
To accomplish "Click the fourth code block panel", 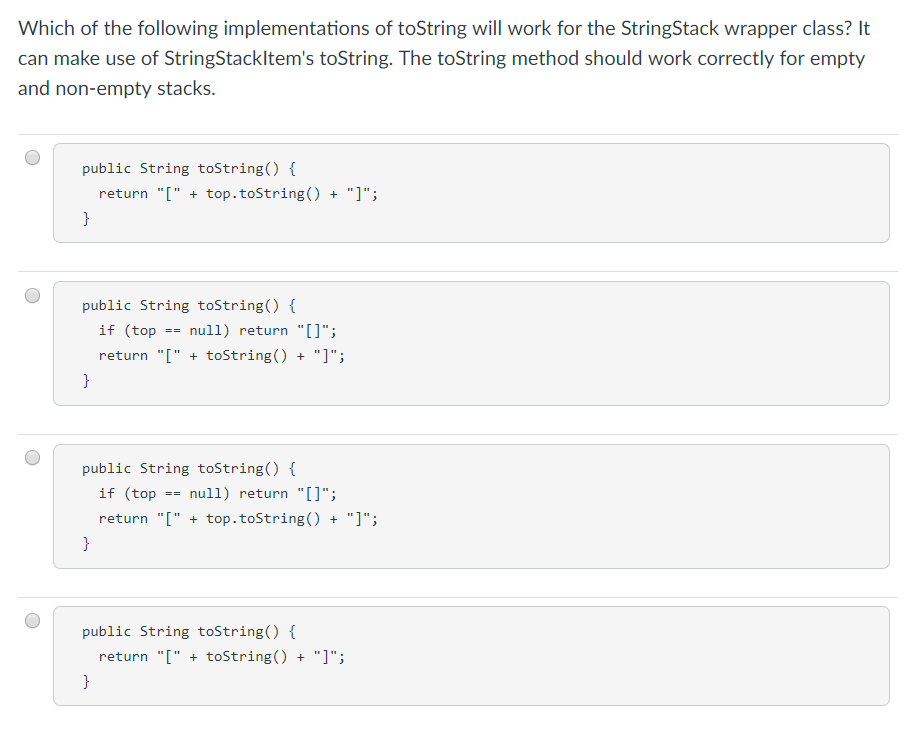I will 470,655.
